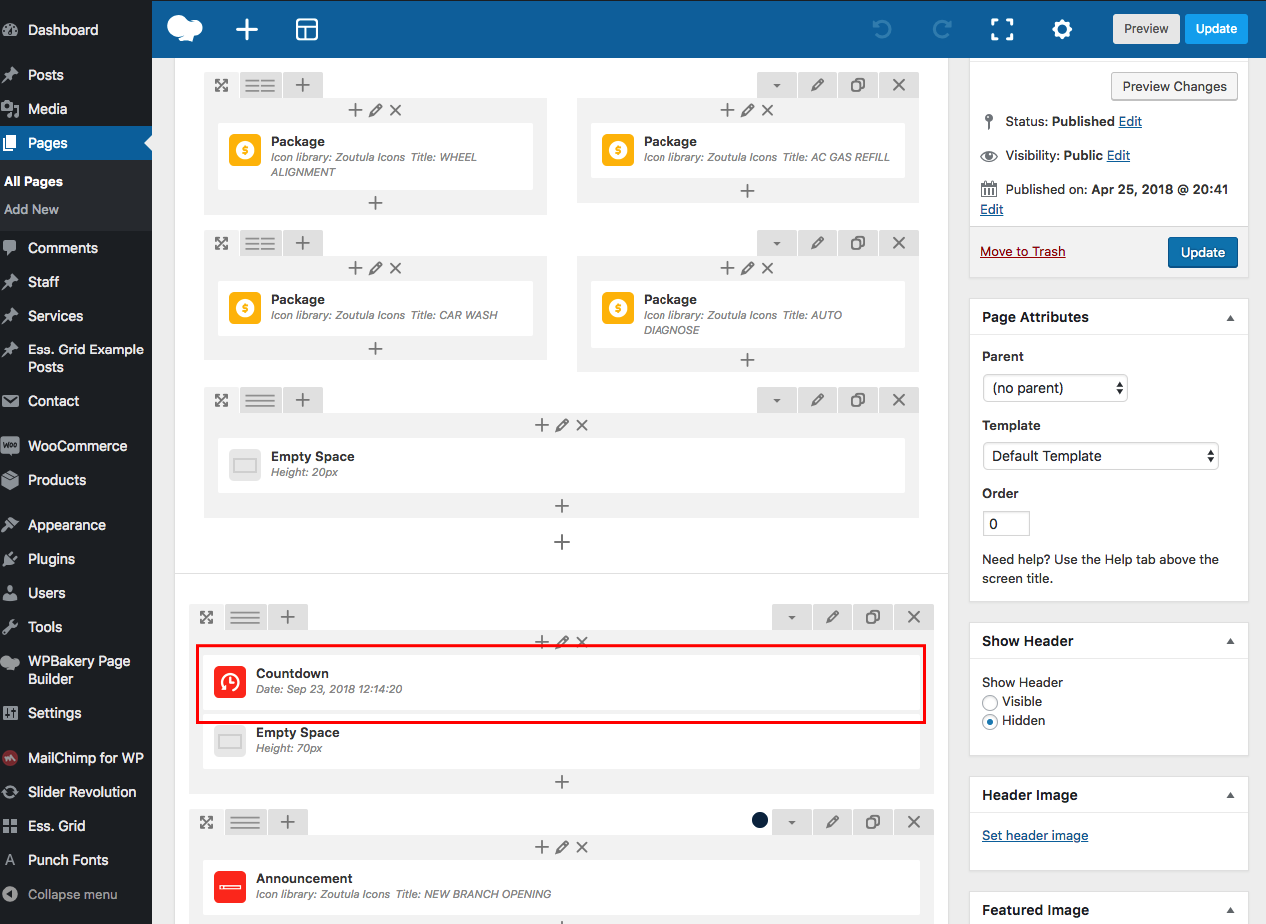Select the Countdown element card

pos(562,682)
